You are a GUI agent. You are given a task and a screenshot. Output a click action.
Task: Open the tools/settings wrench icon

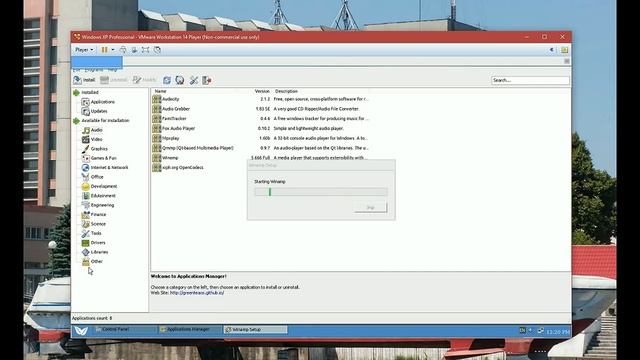(194, 80)
